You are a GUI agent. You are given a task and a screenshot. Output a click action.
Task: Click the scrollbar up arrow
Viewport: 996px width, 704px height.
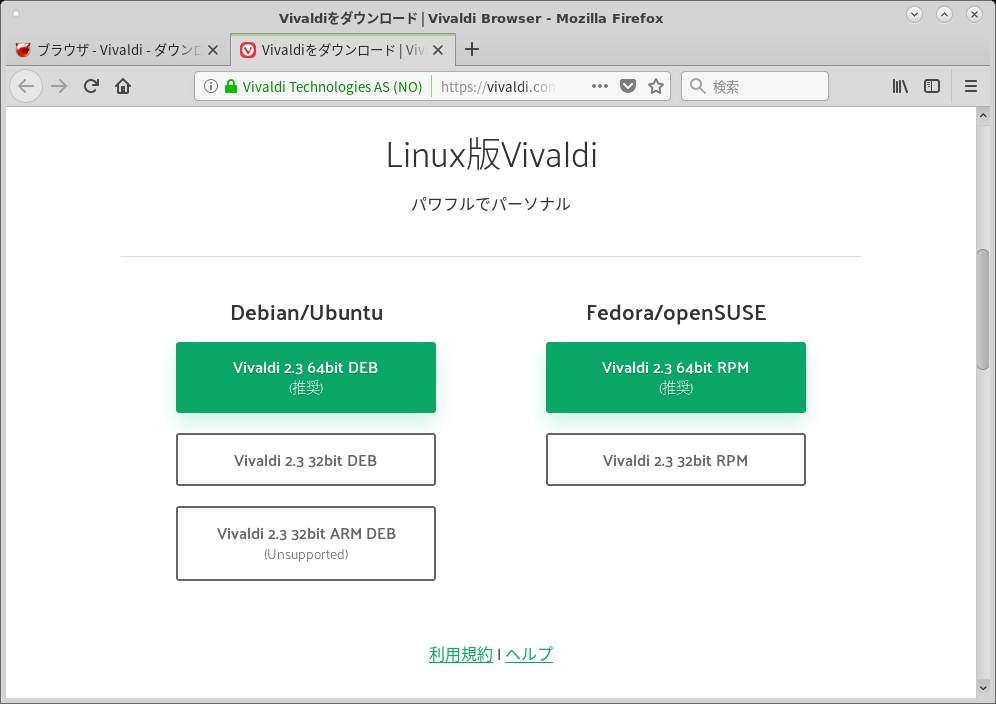(x=983, y=116)
